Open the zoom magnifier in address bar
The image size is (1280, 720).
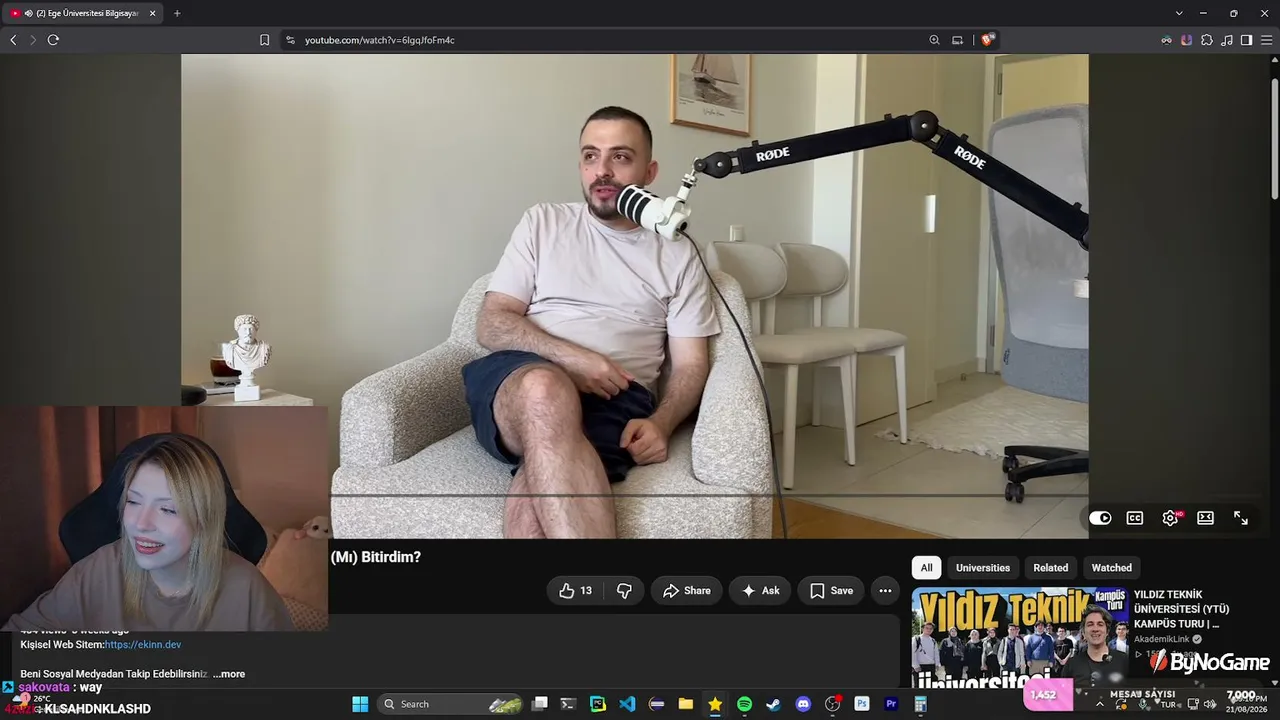click(x=934, y=40)
